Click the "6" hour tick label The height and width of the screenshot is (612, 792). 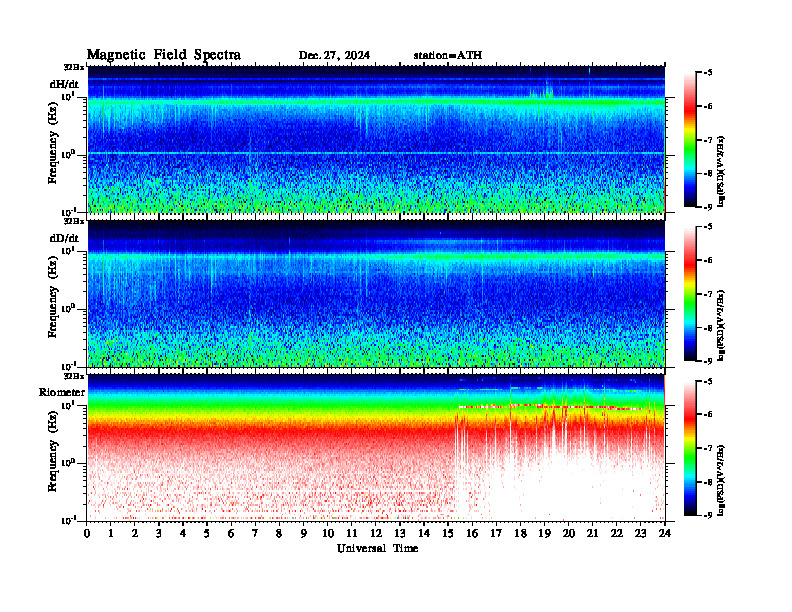point(231,533)
